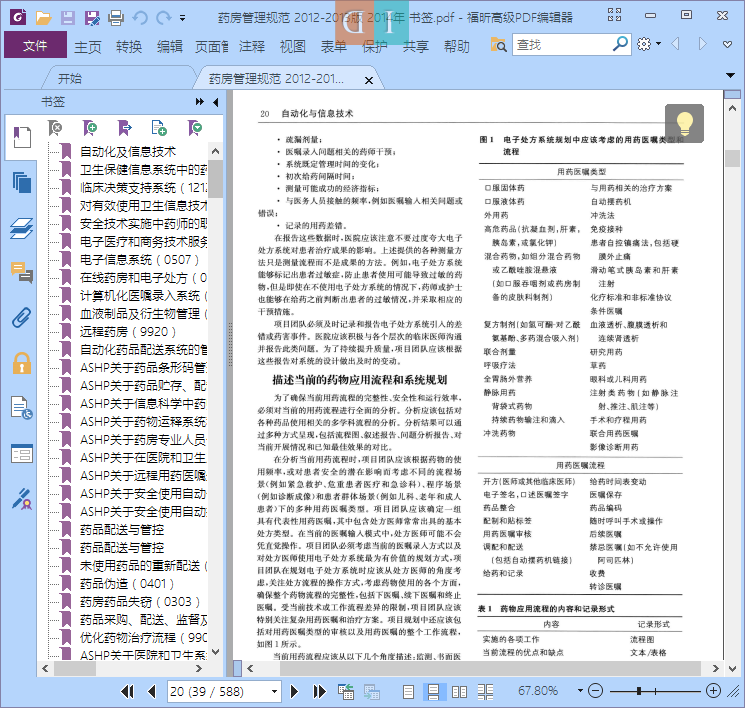
Task: Open the 帮助 ribbon tab
Action: pyautogui.click(x=457, y=47)
